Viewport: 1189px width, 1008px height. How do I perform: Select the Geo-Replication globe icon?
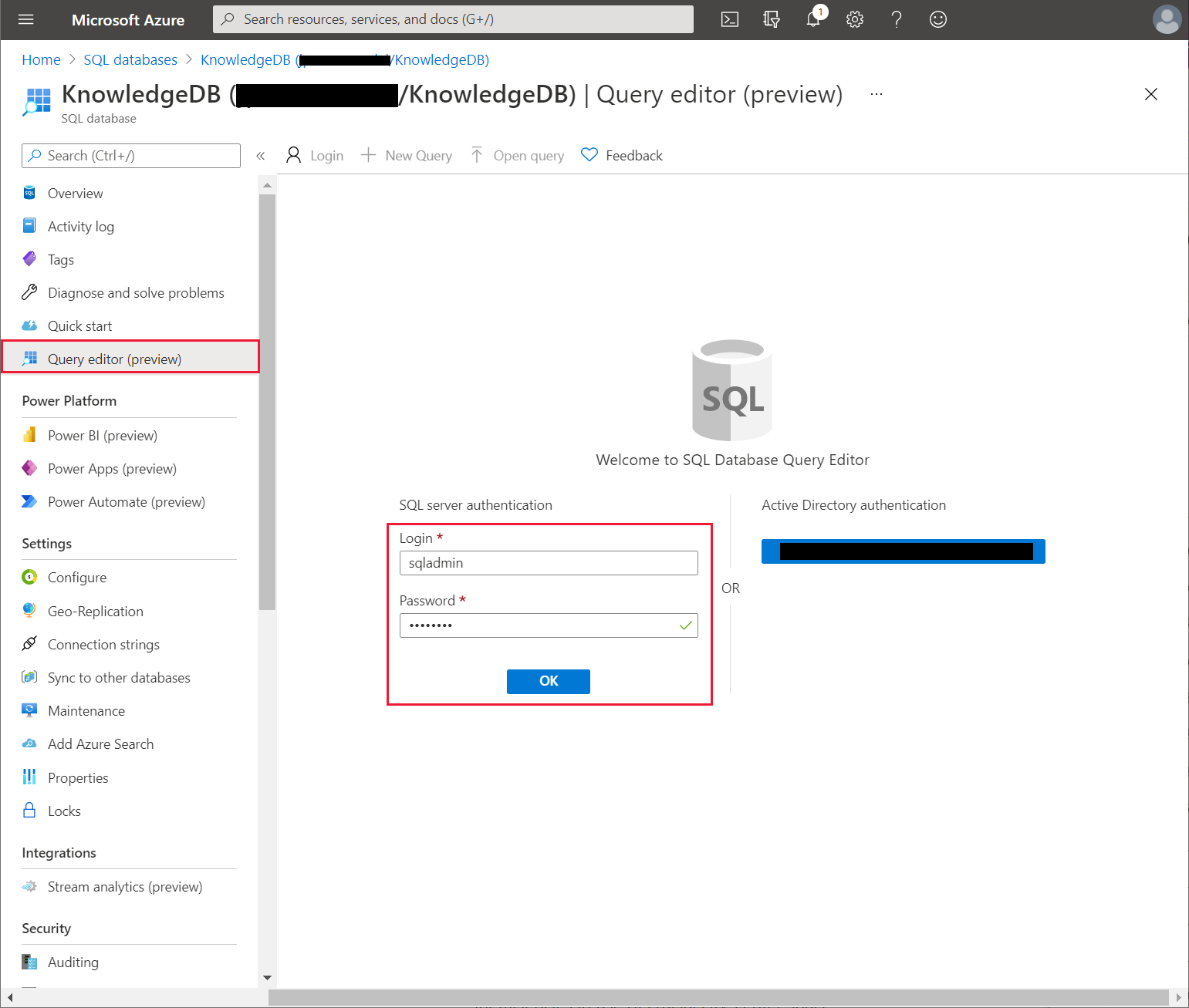(29, 610)
